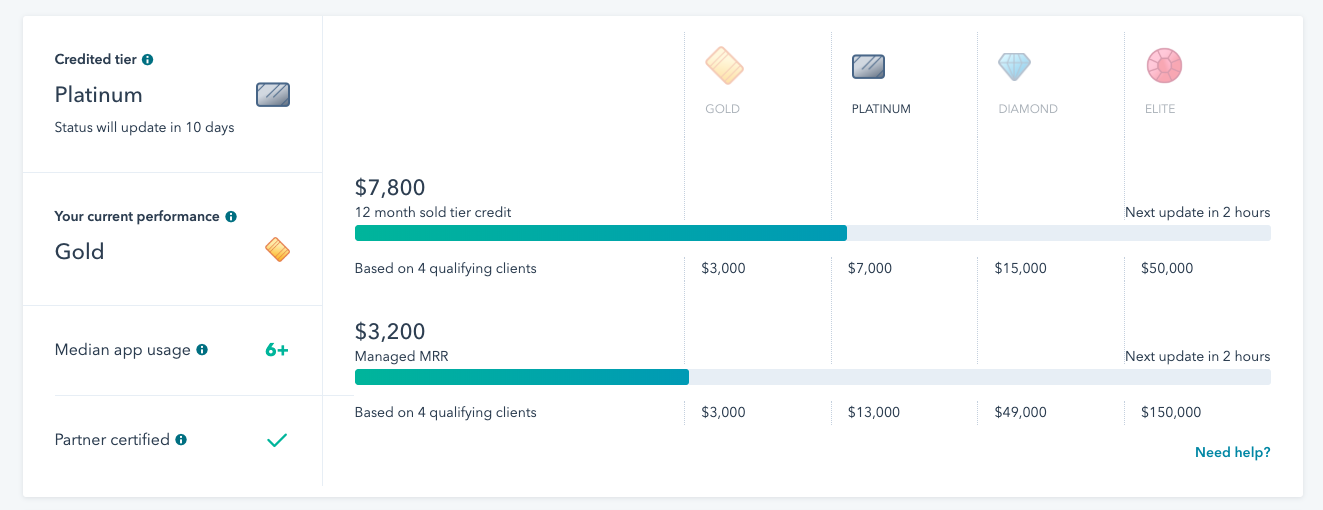Click the Median app usage info icon
Image resolution: width=1323 pixels, height=510 pixels.
point(202,350)
